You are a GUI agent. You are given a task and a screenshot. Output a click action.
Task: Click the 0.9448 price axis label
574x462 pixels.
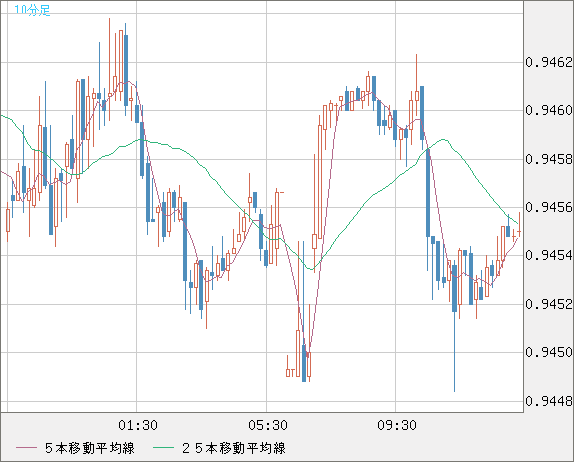tap(549, 401)
